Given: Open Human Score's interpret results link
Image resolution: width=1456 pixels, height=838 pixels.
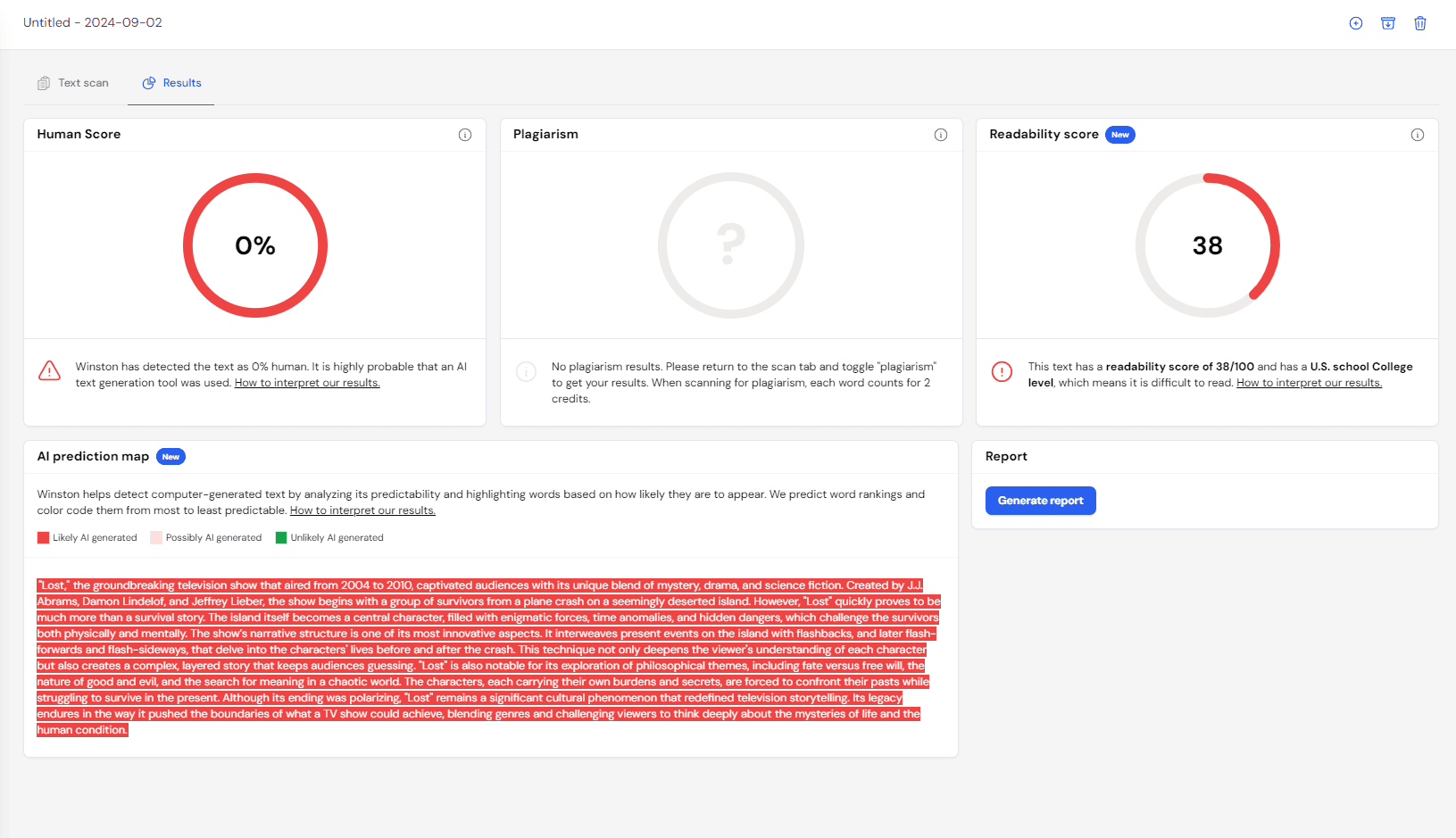Looking at the screenshot, I should (307, 383).
